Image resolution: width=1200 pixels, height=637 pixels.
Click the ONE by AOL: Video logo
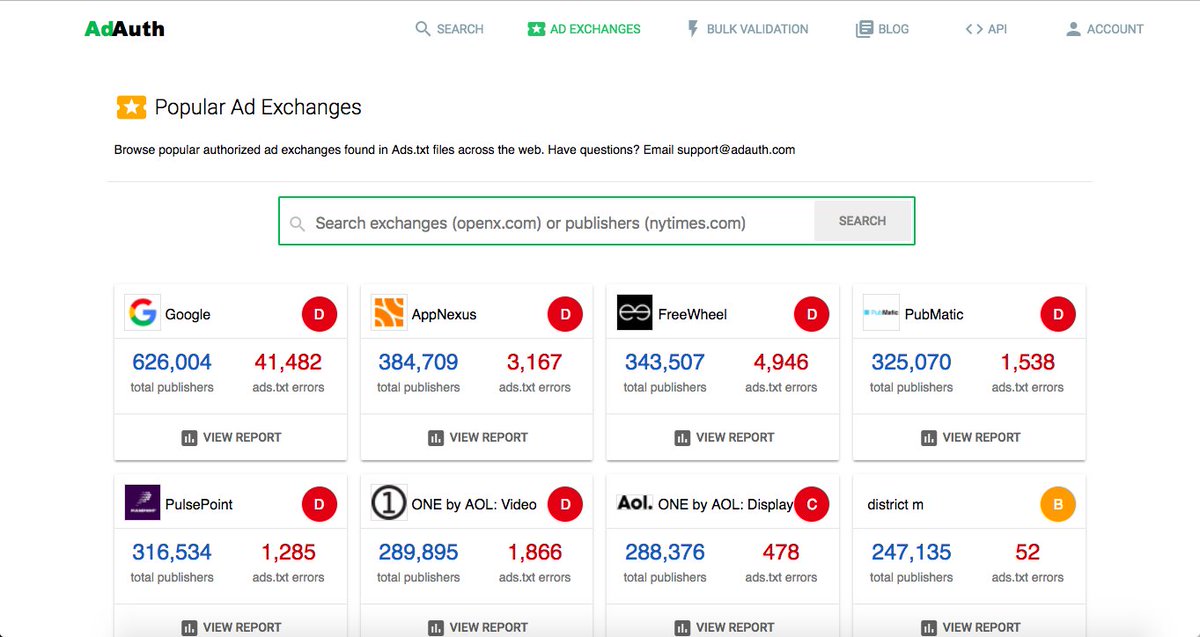point(389,503)
